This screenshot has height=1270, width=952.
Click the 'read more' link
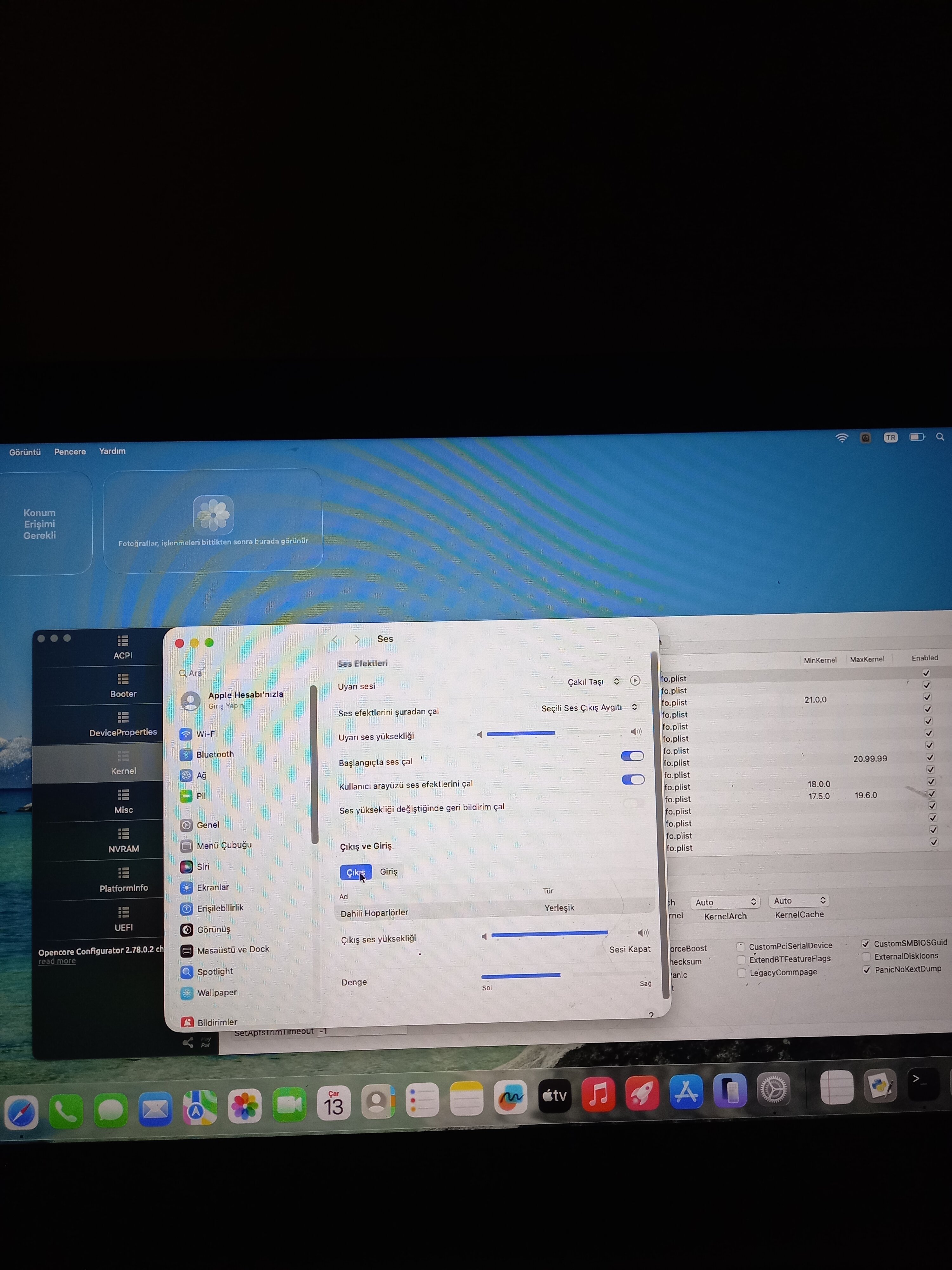click(57, 962)
